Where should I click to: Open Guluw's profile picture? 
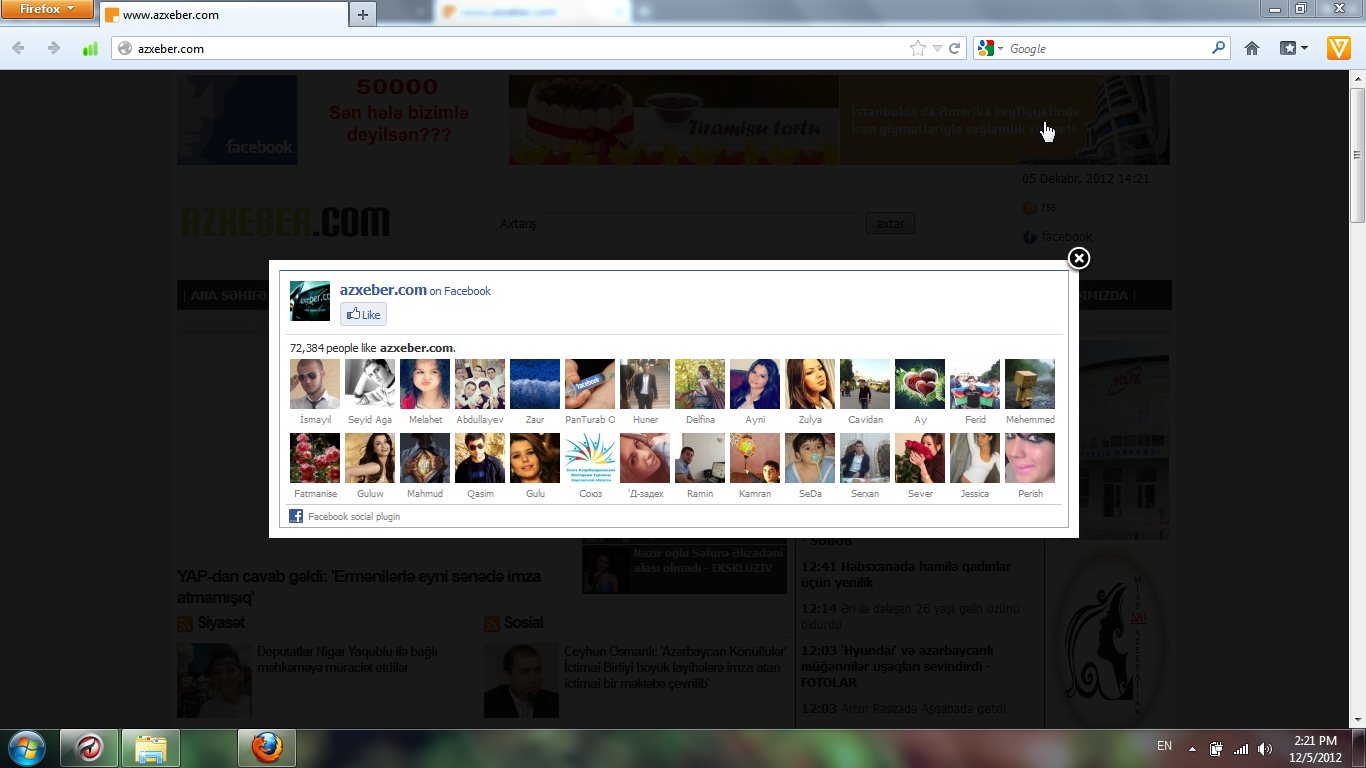370,458
